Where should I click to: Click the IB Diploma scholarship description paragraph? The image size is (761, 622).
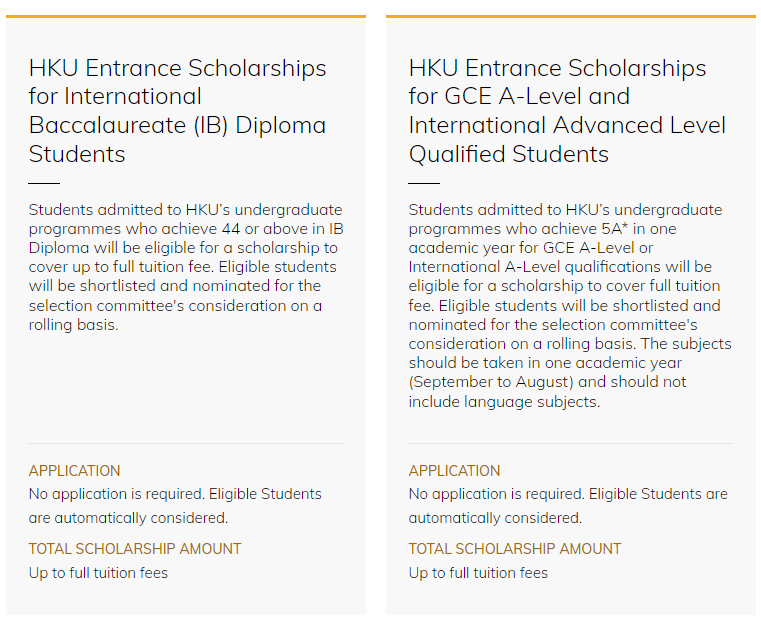186,268
